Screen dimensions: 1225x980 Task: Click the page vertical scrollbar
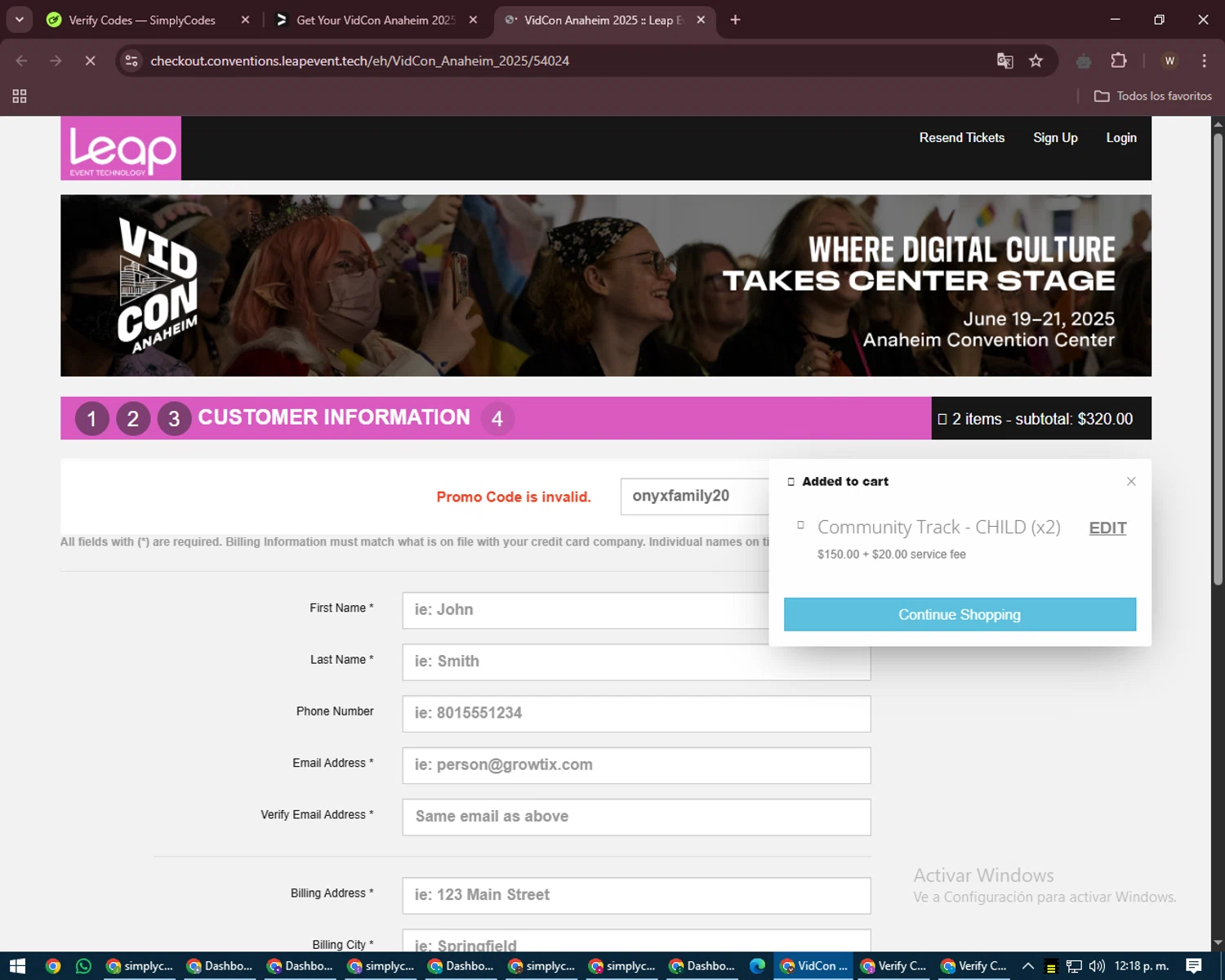tap(1218, 359)
